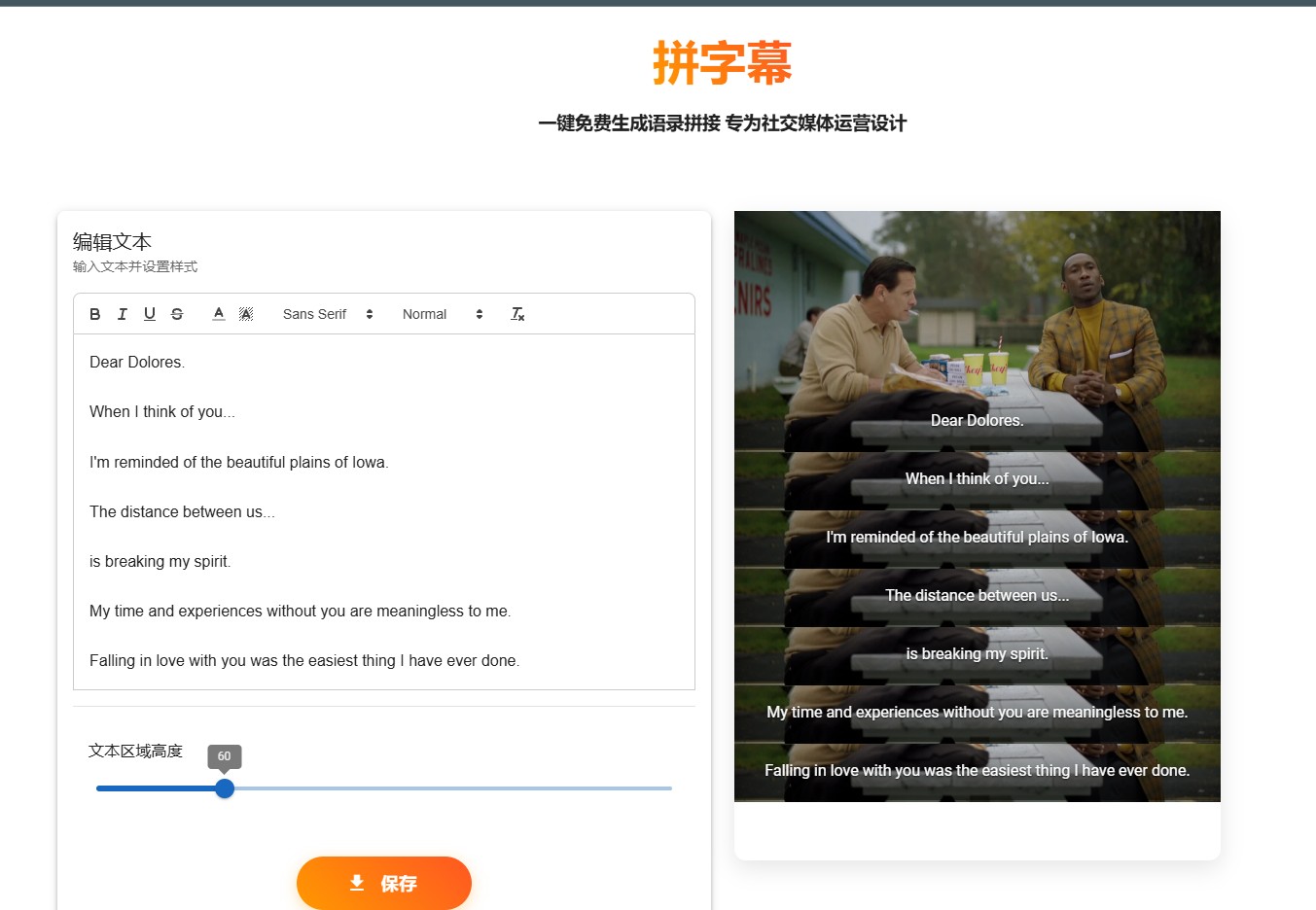The height and width of the screenshot is (910, 1316).
Task: Toggle strikethrough formatting button
Action: point(176,314)
